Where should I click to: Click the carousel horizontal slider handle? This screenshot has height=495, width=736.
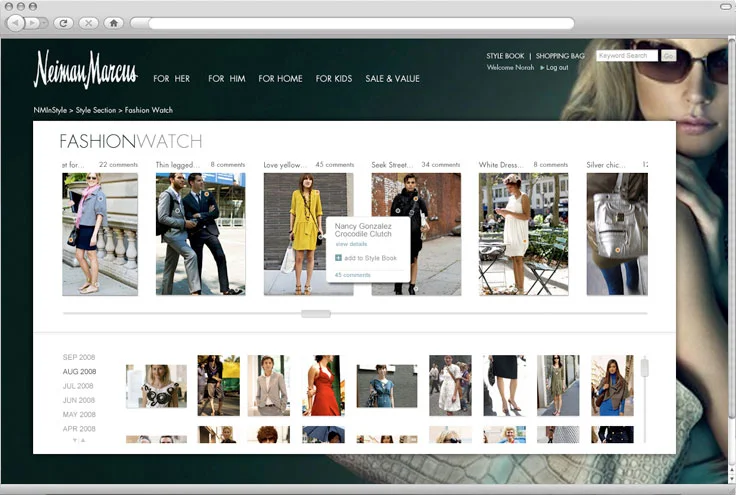(x=316, y=313)
